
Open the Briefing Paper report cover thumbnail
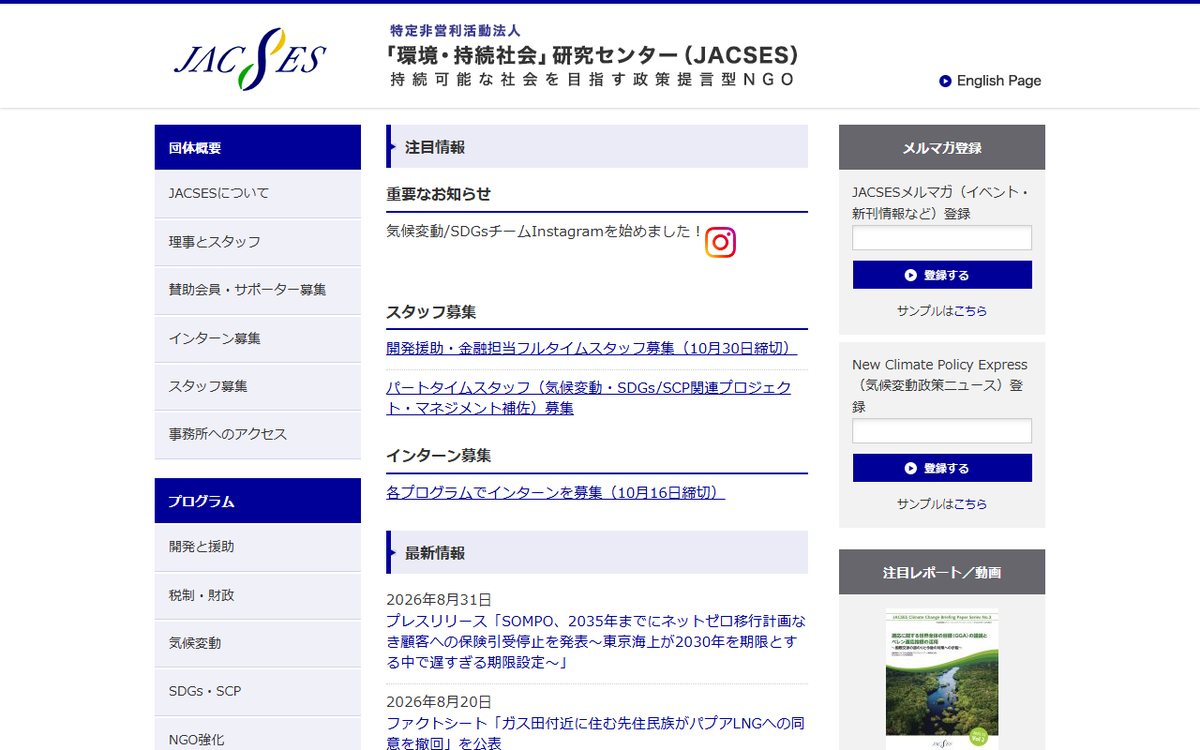pyautogui.click(x=942, y=680)
